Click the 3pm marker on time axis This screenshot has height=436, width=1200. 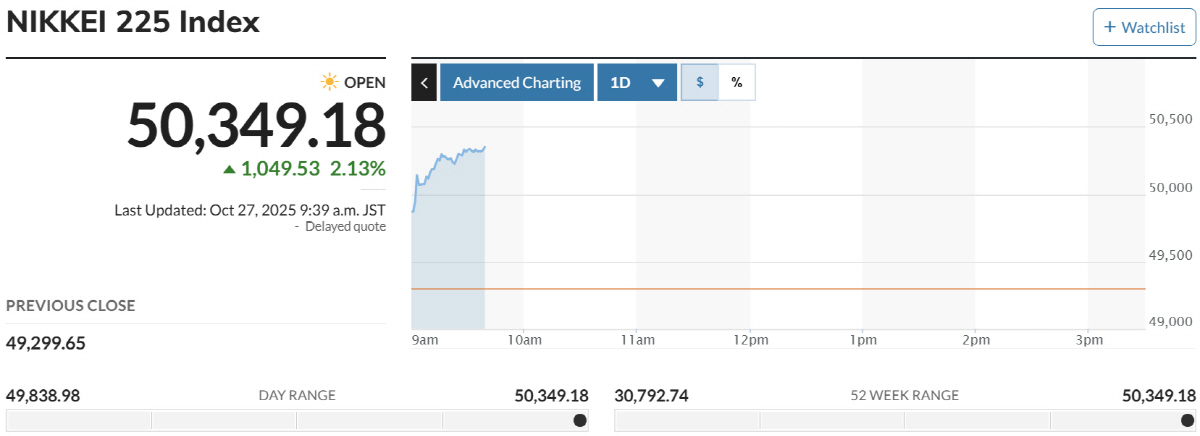1089,341
